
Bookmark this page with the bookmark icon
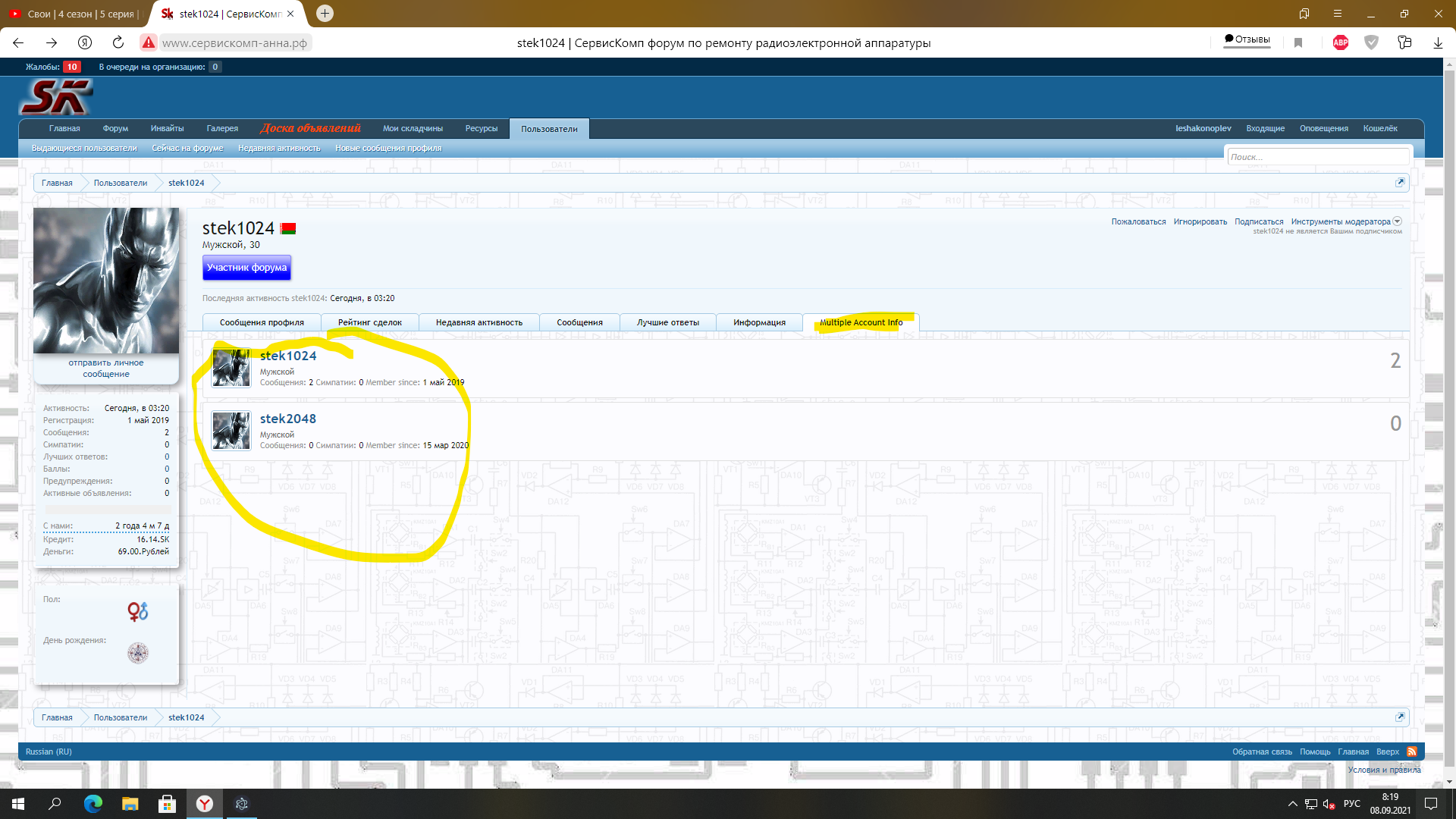[x=1298, y=42]
